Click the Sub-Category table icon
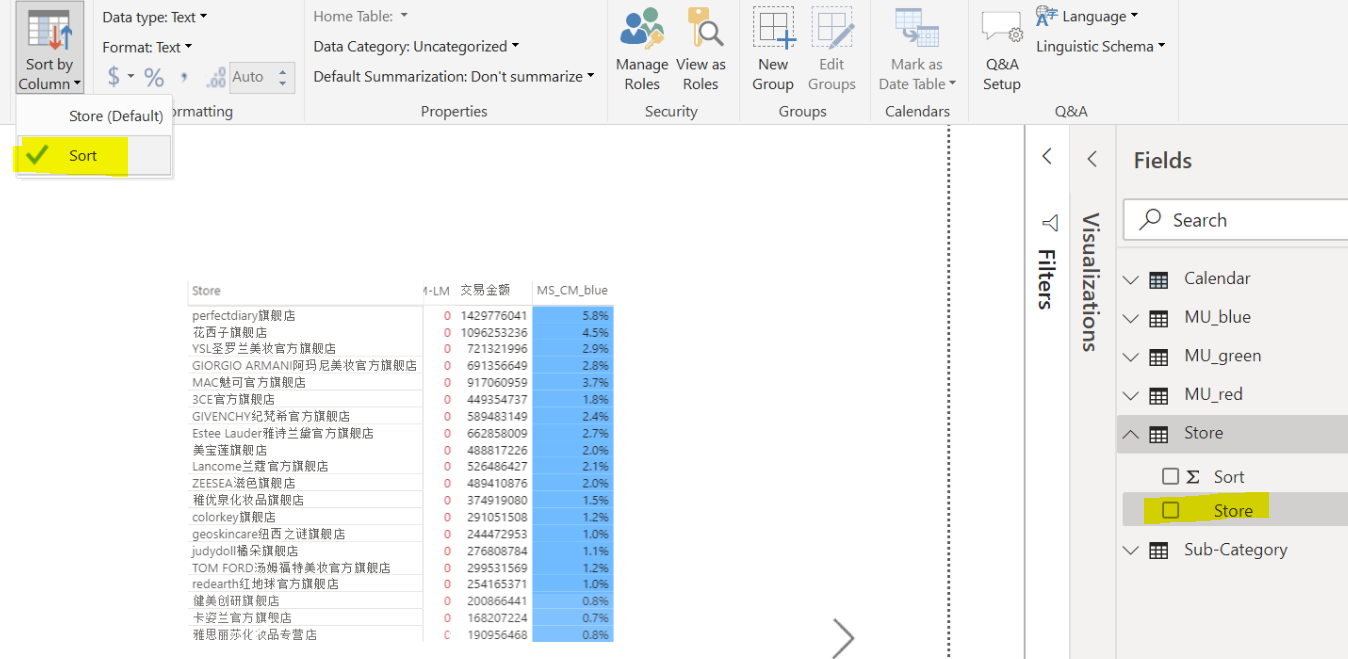The height and width of the screenshot is (659, 1348). (x=1159, y=550)
